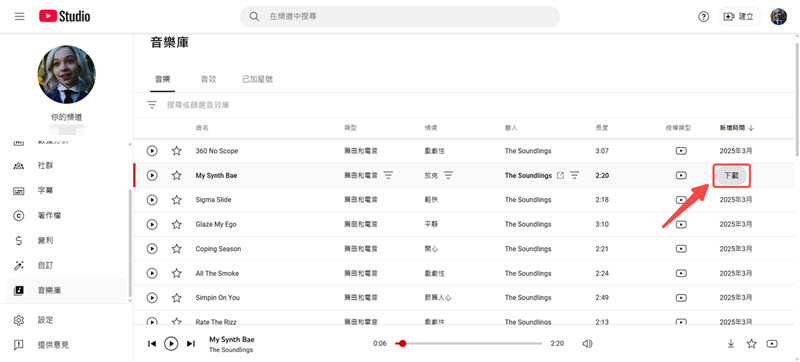Switch to the 音效 tab
Screen dimensions: 800x362
(x=208, y=80)
